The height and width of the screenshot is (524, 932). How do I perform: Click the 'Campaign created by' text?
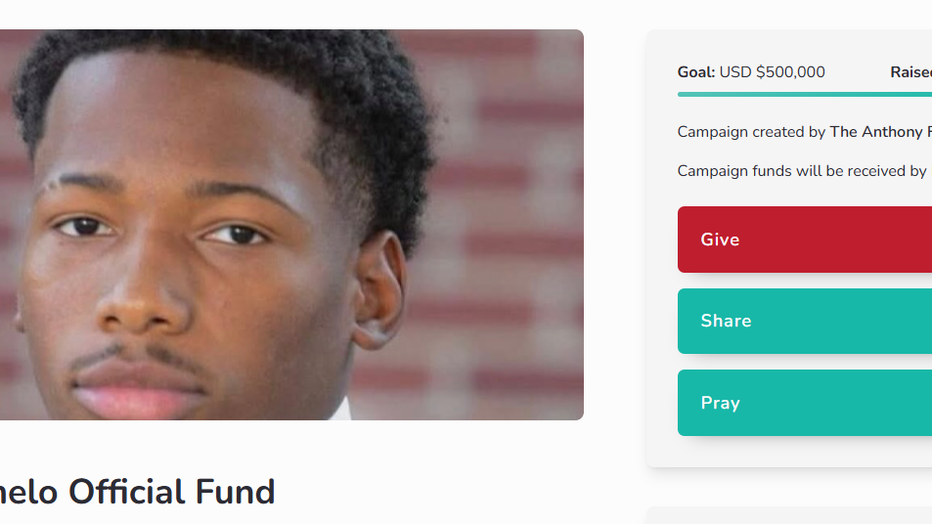751,131
